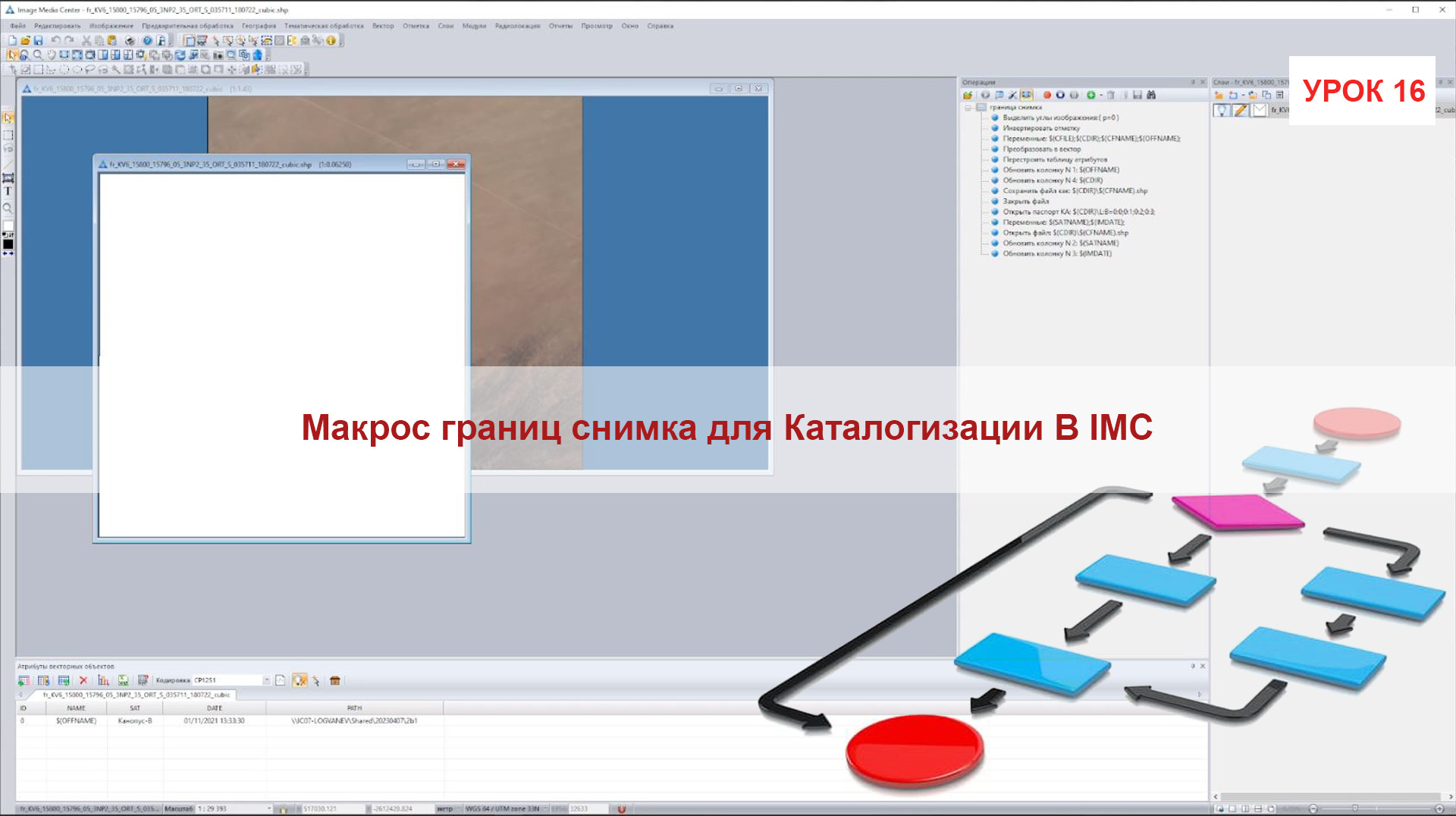The width and height of the screenshot is (1456, 816).
Task: Click the horizontal scrollbar in Слои panel
Action: 1332,797
